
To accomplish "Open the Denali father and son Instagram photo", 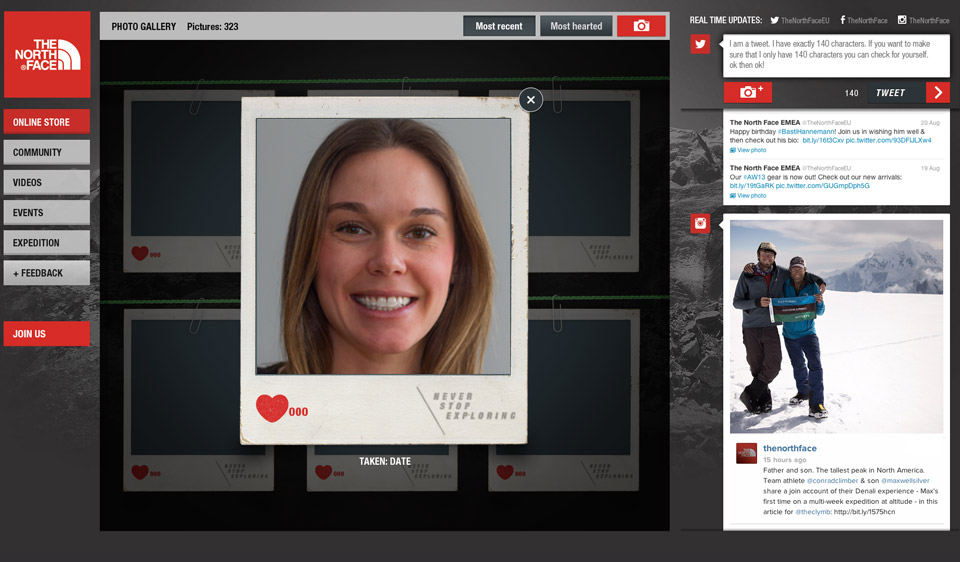I will [836, 326].
